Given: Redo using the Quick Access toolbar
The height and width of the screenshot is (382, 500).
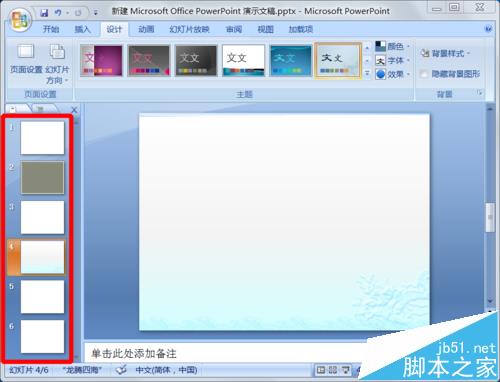Looking at the screenshot, I should pyautogui.click(x=78, y=13).
